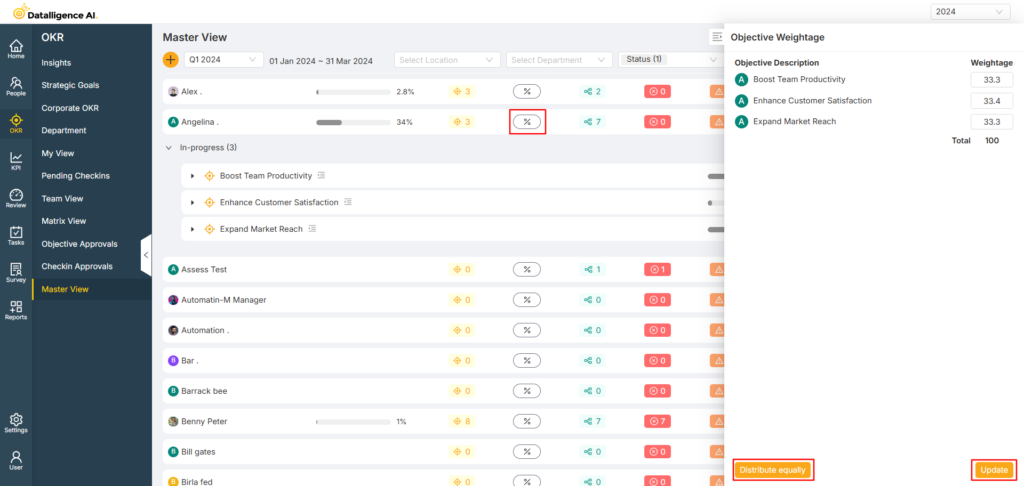Screen dimensions: 1024x486
Task: Open Select Department dropdown
Action: pos(559,60)
